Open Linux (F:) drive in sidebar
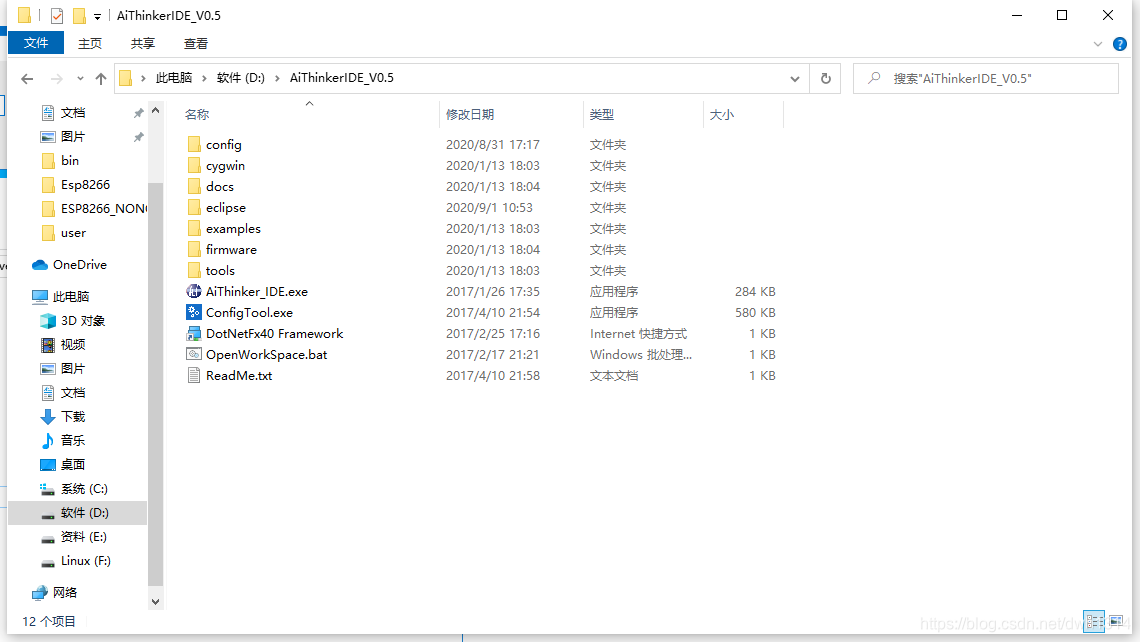1140x642 pixels. coord(76,561)
